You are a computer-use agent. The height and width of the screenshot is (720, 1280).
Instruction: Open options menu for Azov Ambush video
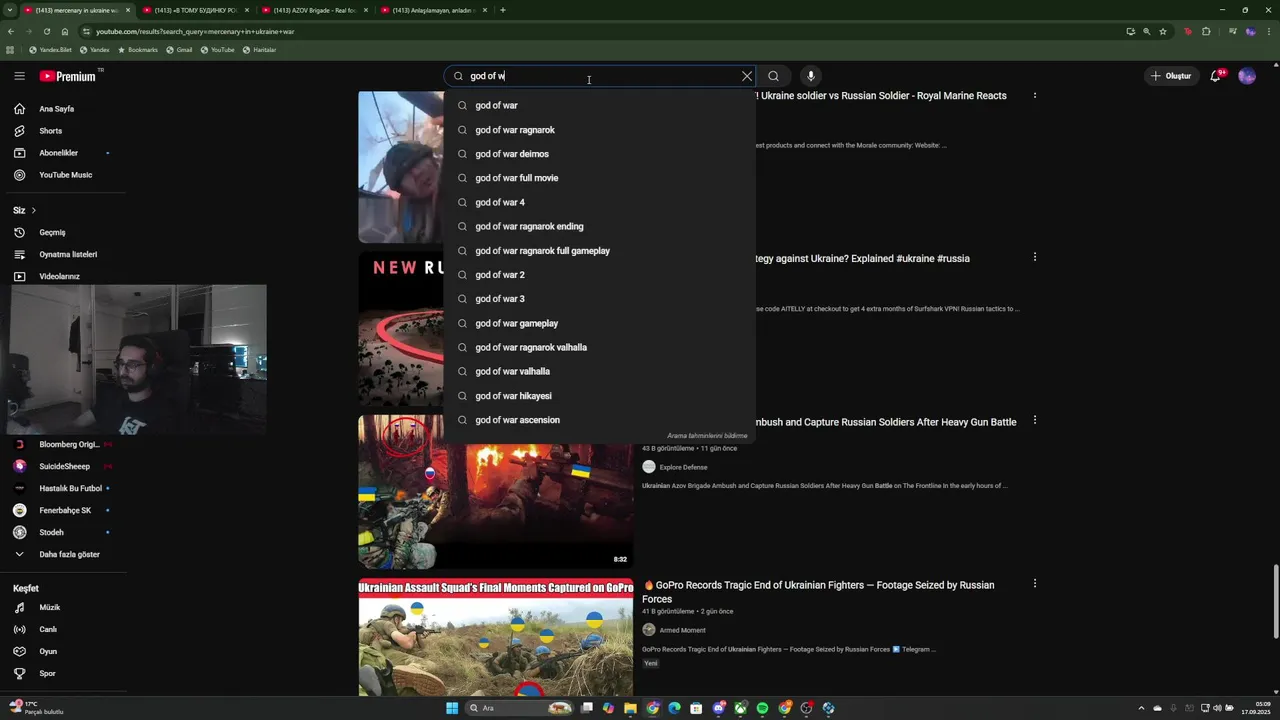point(1034,421)
